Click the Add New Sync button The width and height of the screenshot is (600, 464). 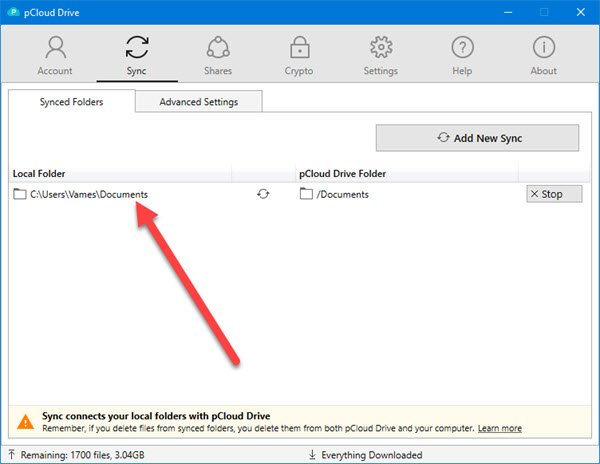477,138
